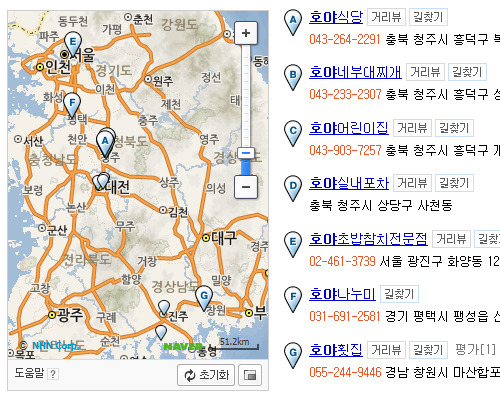Open the 호야초밥참치전문점 link

point(368,239)
